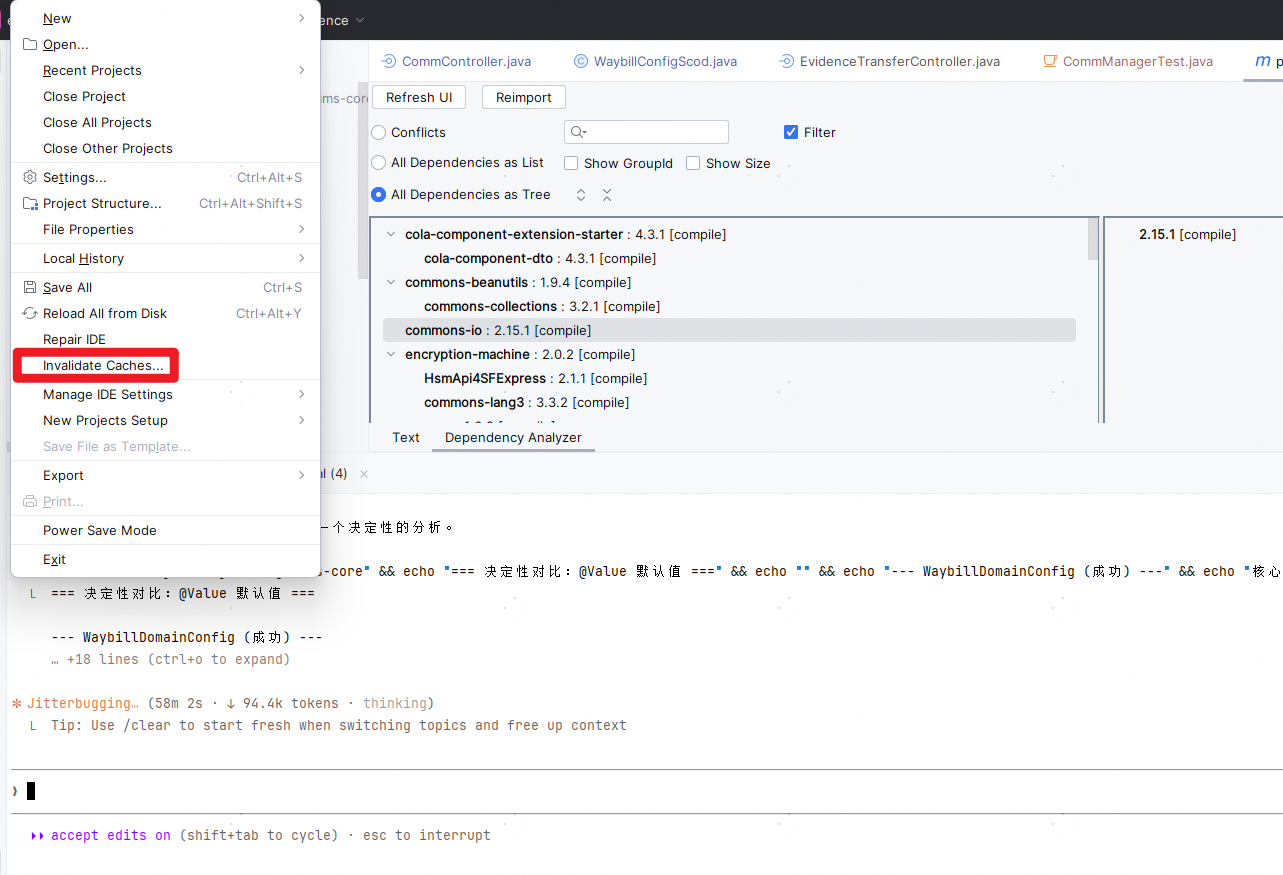Viewport: 1283px width, 875px height.
Task: Select the Conflicts radio button
Action: pyautogui.click(x=379, y=132)
